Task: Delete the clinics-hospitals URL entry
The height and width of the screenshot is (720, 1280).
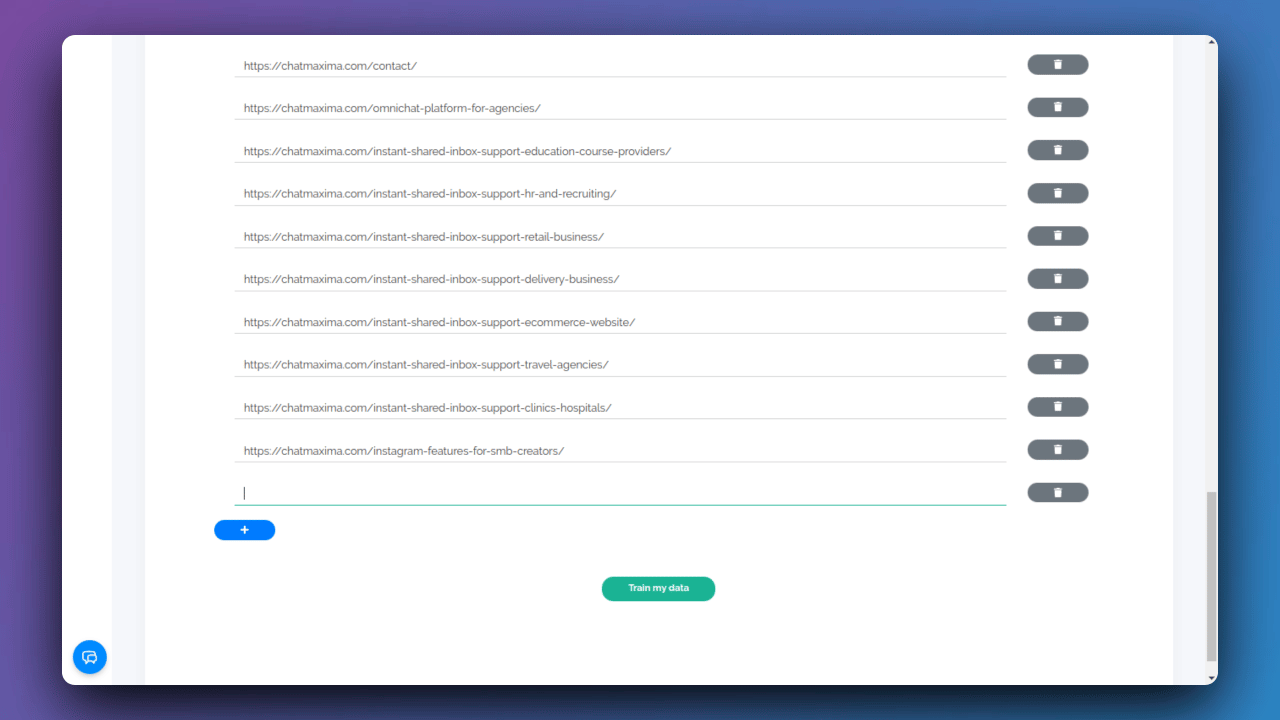Action: [1057, 407]
